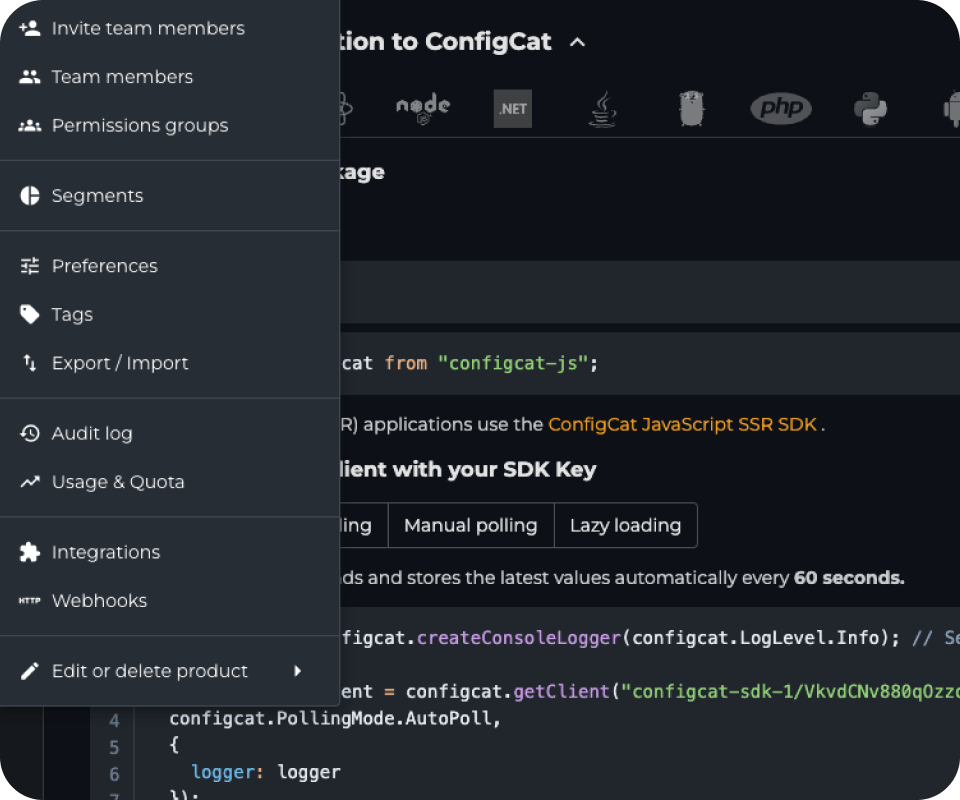Select the Python SDK icon
Screen dimensions: 960x800
tap(870, 109)
